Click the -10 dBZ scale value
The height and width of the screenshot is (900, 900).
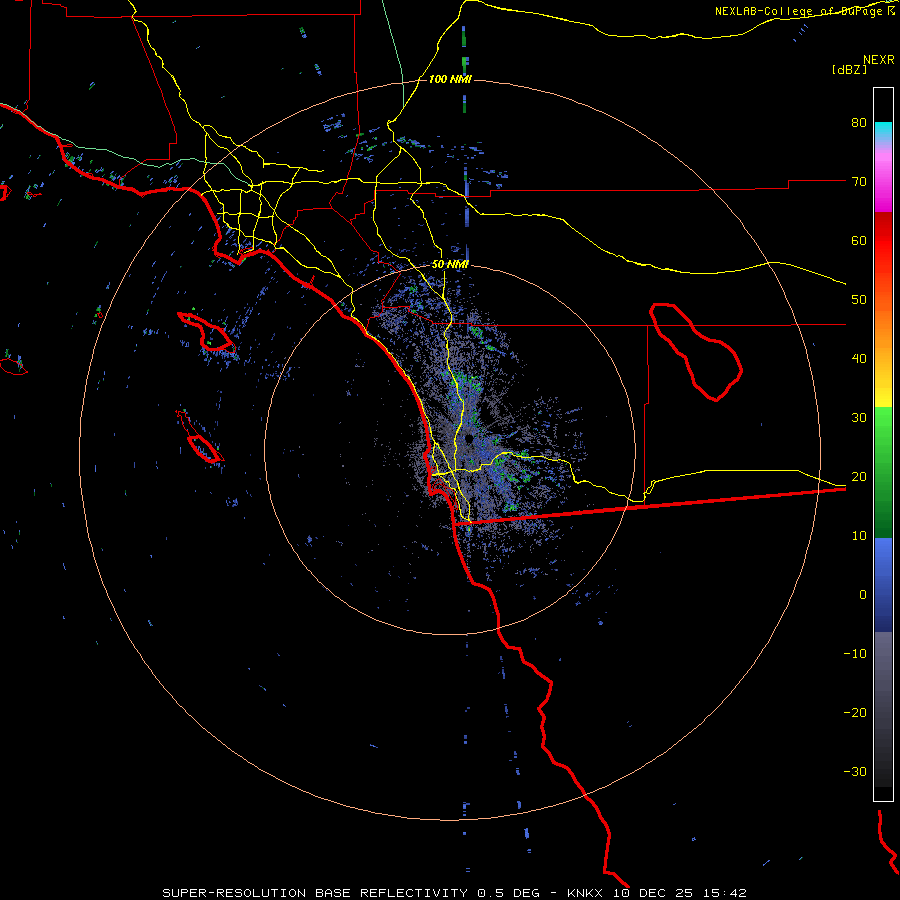click(x=855, y=654)
